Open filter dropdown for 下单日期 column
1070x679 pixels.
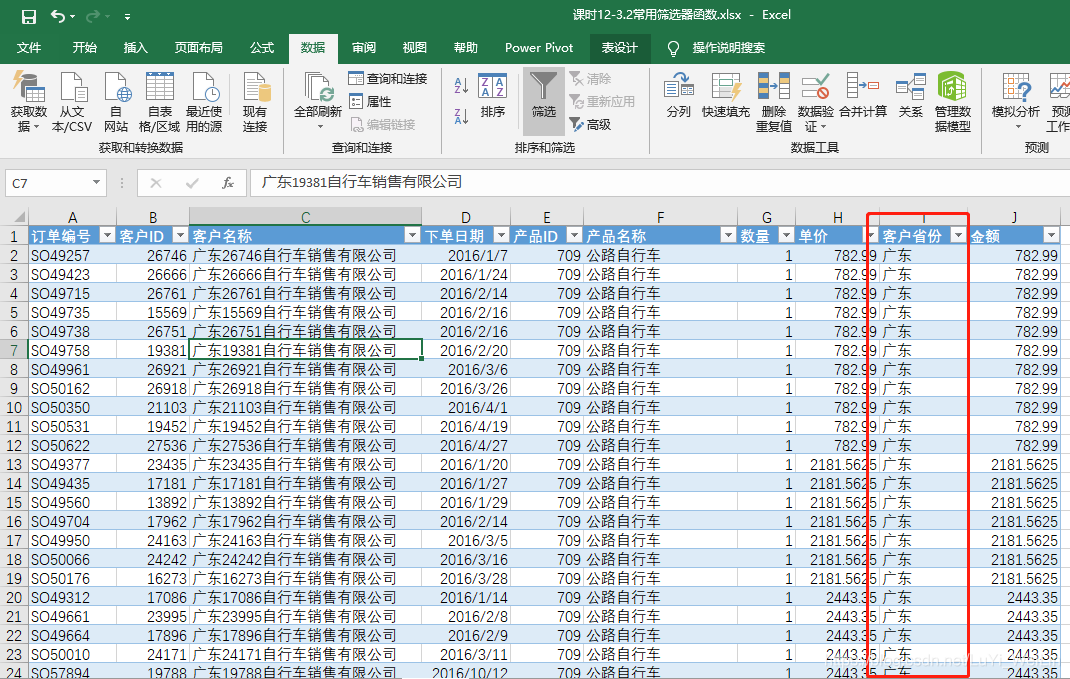(501, 235)
